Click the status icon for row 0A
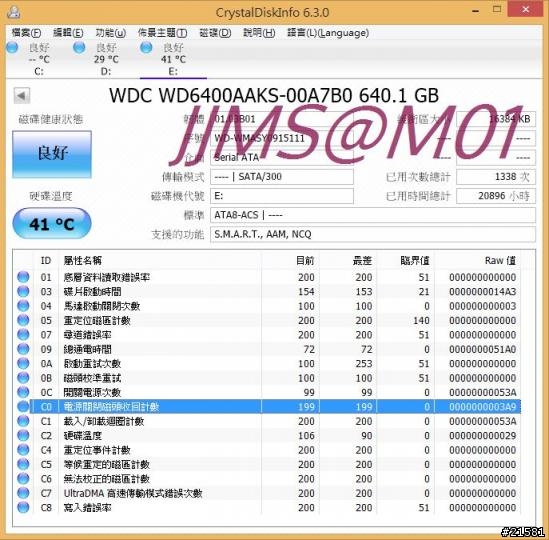Screen dimensions: 549x540 [23, 363]
